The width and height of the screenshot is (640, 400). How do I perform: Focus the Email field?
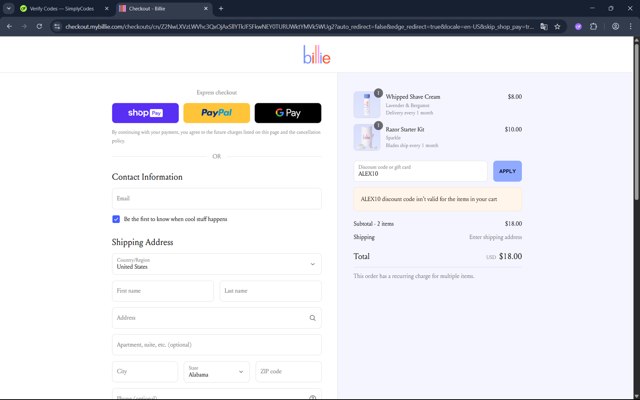point(216,199)
